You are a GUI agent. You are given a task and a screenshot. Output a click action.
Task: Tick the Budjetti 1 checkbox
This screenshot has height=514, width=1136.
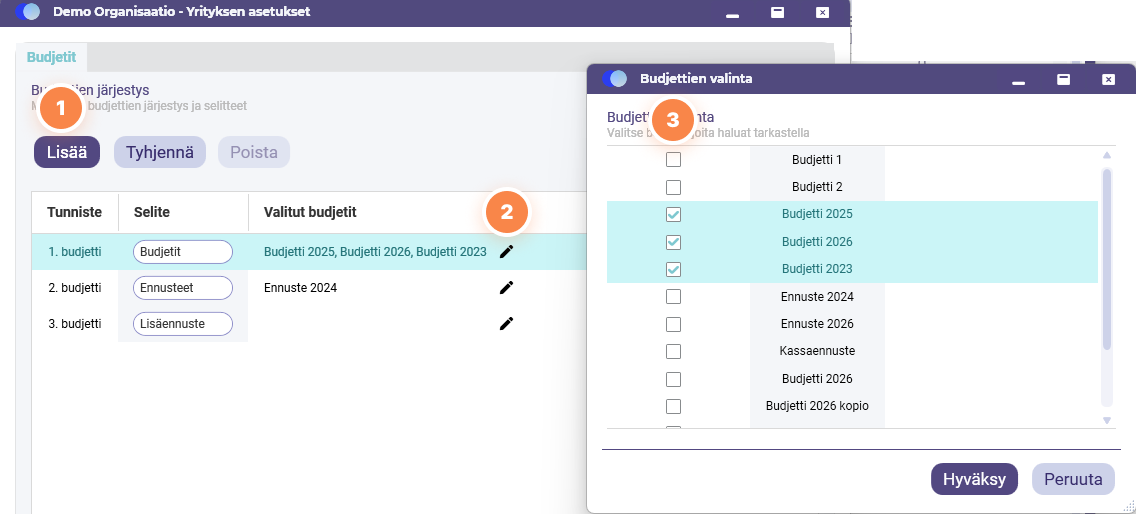pos(673,159)
